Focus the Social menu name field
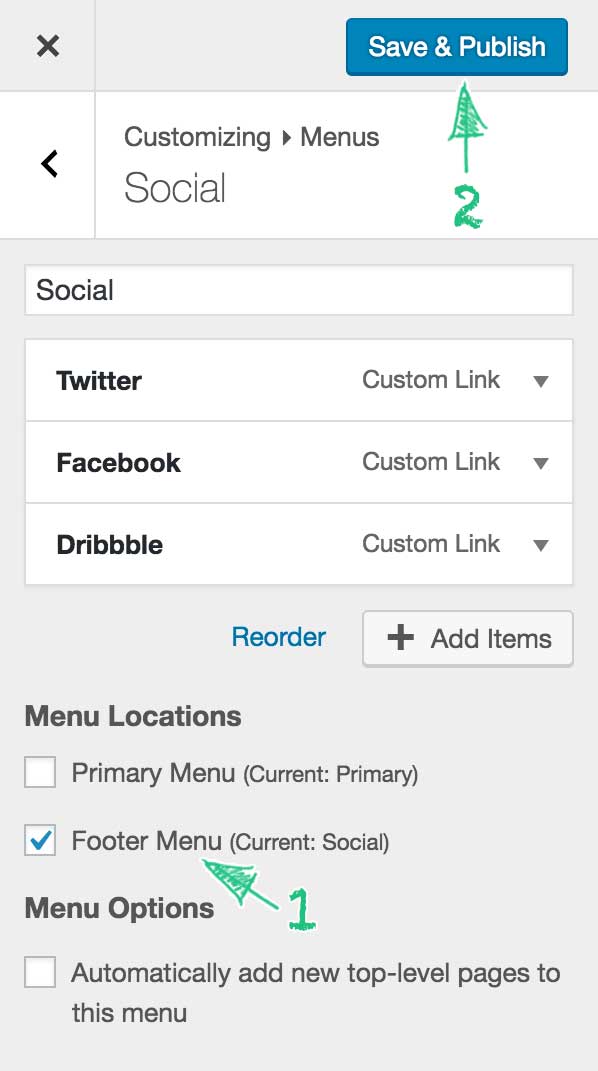The height and width of the screenshot is (1071, 598). pyautogui.click(x=299, y=290)
